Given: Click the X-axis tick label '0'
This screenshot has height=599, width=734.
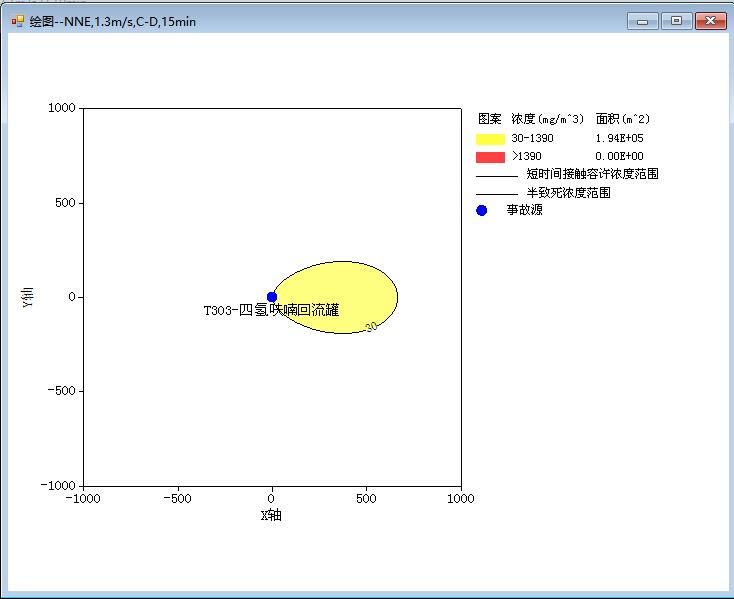Looking at the screenshot, I should 271,498.
